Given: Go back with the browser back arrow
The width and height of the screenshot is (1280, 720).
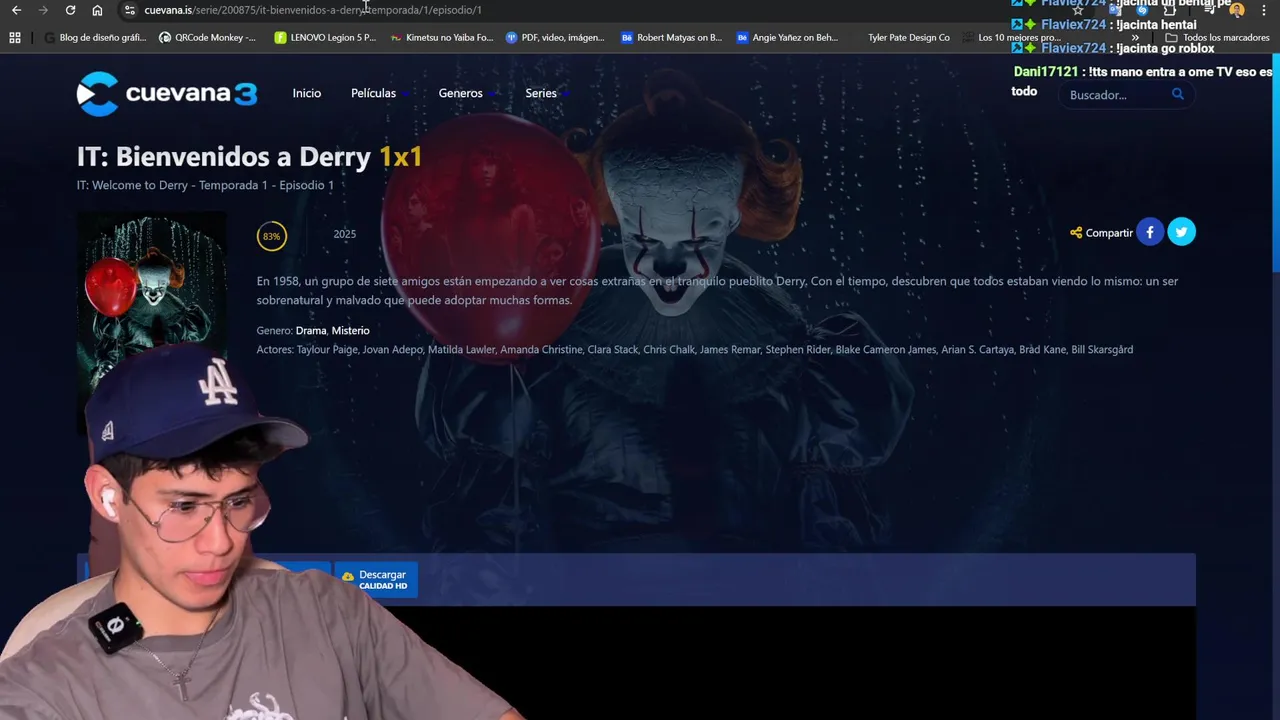Looking at the screenshot, I should pyautogui.click(x=16, y=10).
